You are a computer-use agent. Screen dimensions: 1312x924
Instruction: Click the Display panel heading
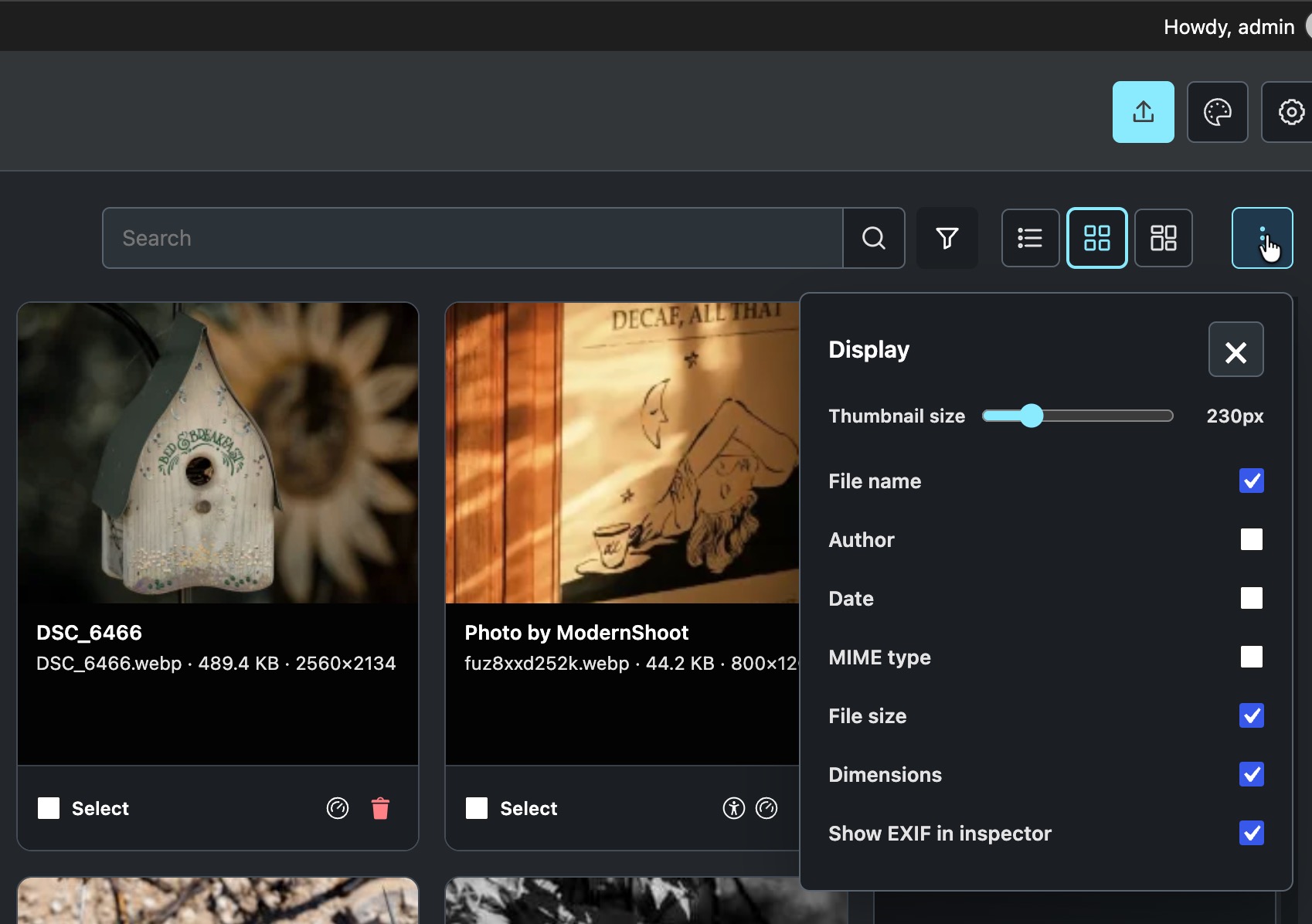tap(868, 349)
